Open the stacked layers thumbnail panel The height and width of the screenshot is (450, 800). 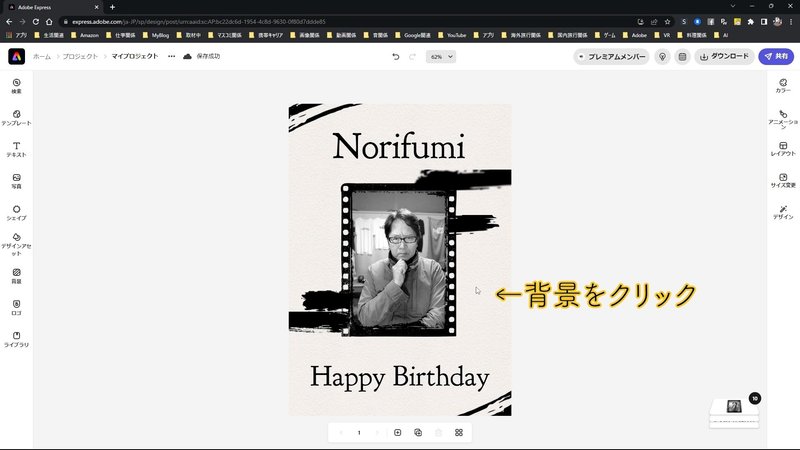click(734, 412)
